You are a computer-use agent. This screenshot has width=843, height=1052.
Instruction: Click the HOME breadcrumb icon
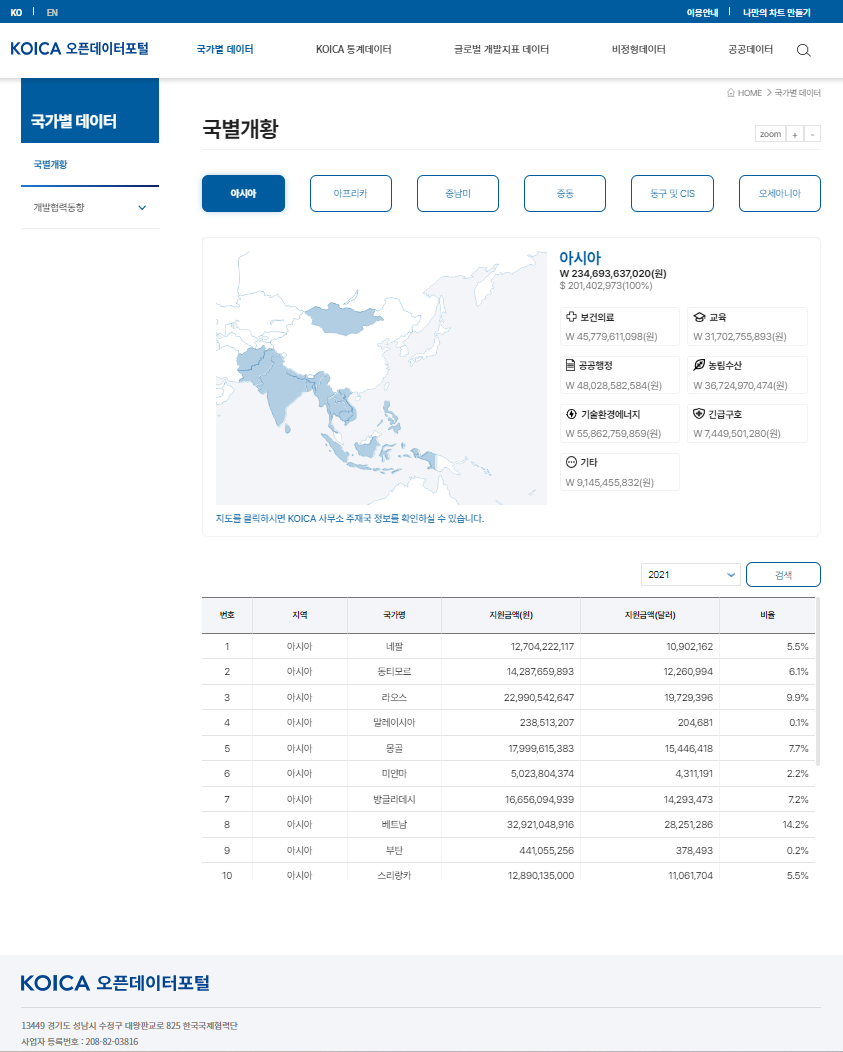(x=732, y=93)
